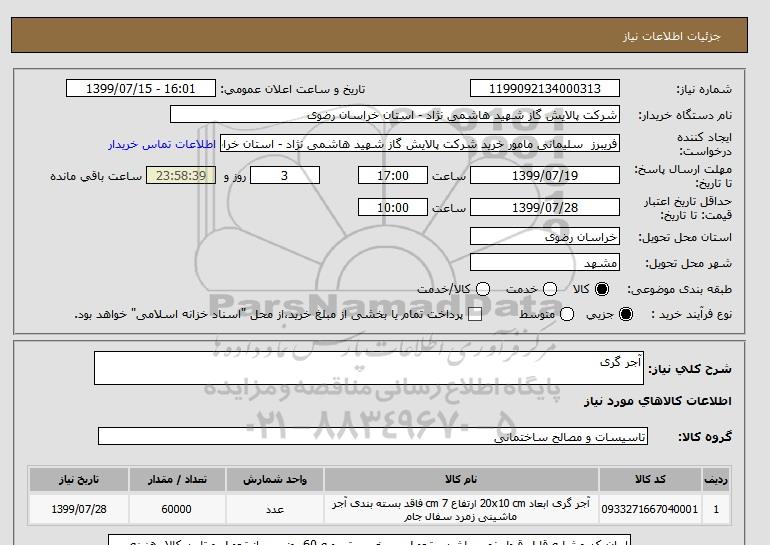
Task: Select the جزیی purchase type radio
Action: (x=626, y=314)
